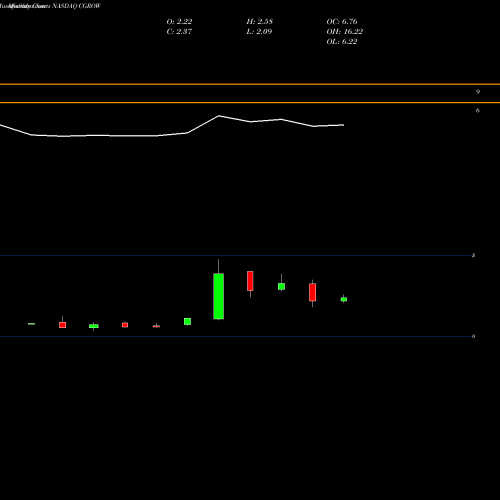Click the axis label 6
The image size is (500, 500).
[x=478, y=110]
